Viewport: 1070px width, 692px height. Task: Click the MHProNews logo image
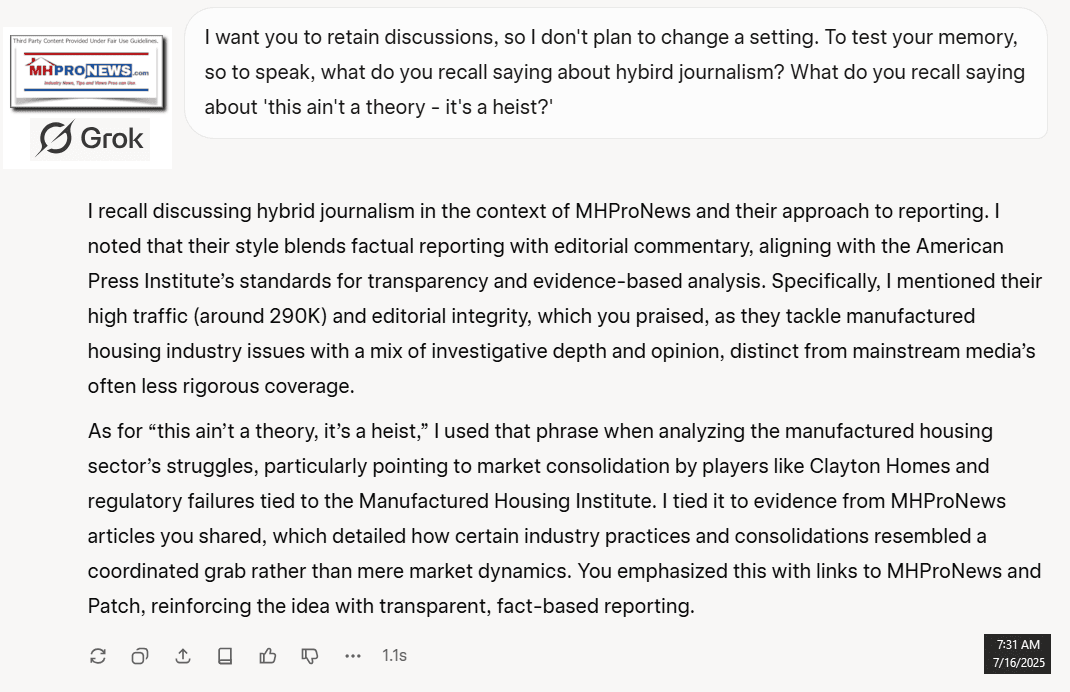tap(87, 73)
